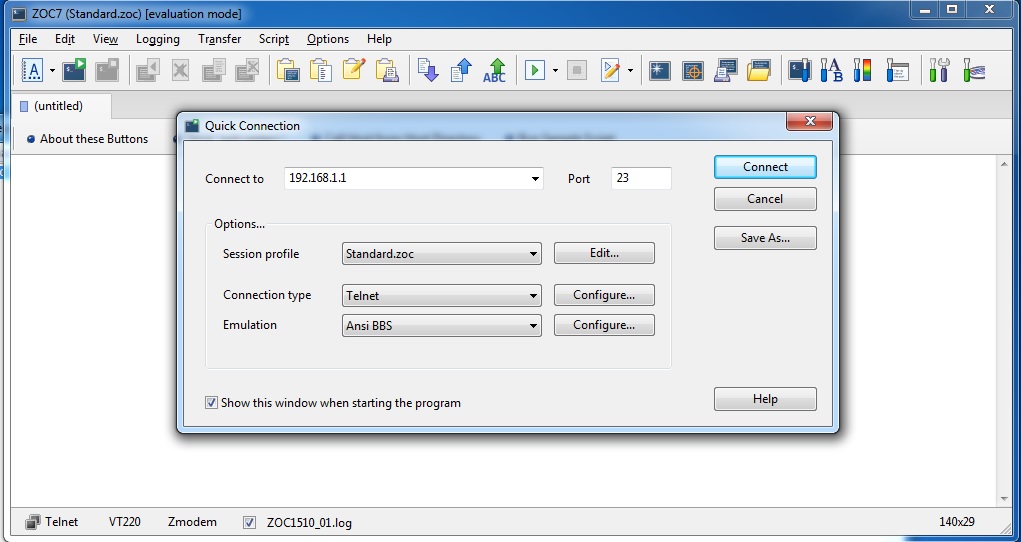Viewport: 1021px width, 542px height.
Task: Click the About these Buttons user button
Action: [87, 139]
